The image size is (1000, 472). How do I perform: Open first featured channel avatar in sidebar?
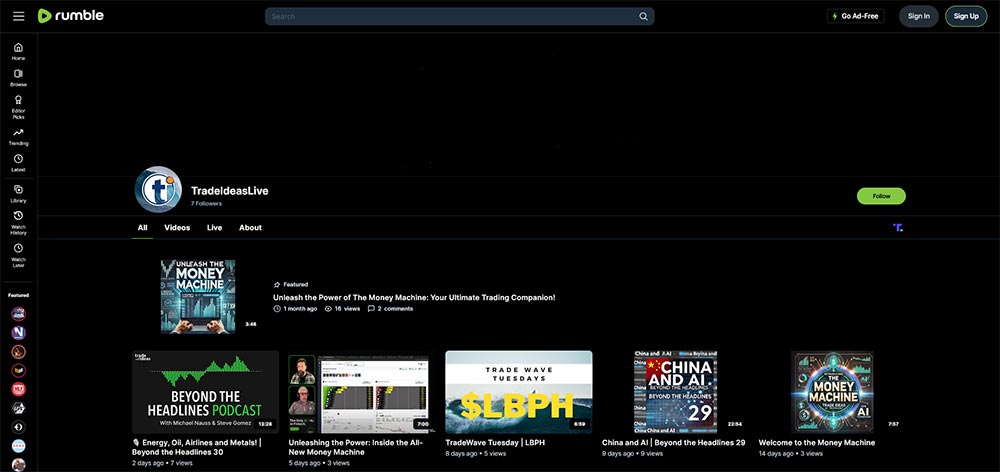pos(18,313)
